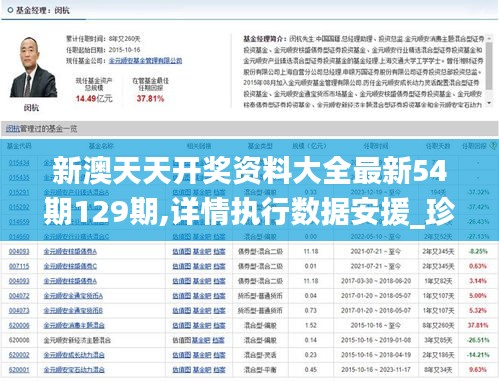The height and width of the screenshot is (381, 499).
Task: Open 基金吧 for fund 620008
Action: (x=201, y=340)
